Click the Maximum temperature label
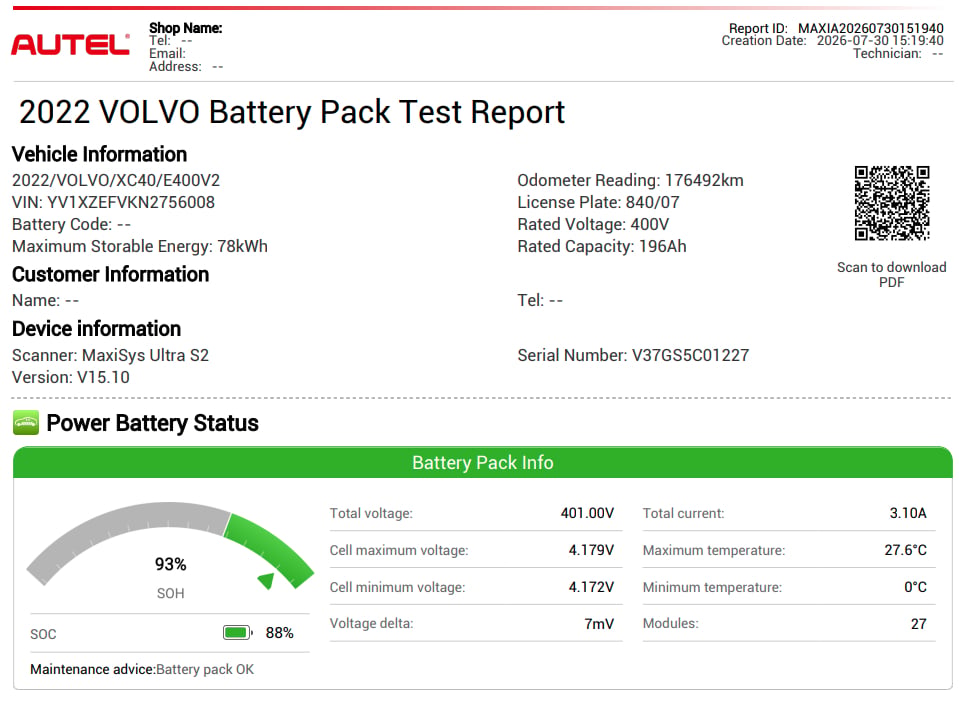The width and height of the screenshot is (959, 703). (x=714, y=550)
